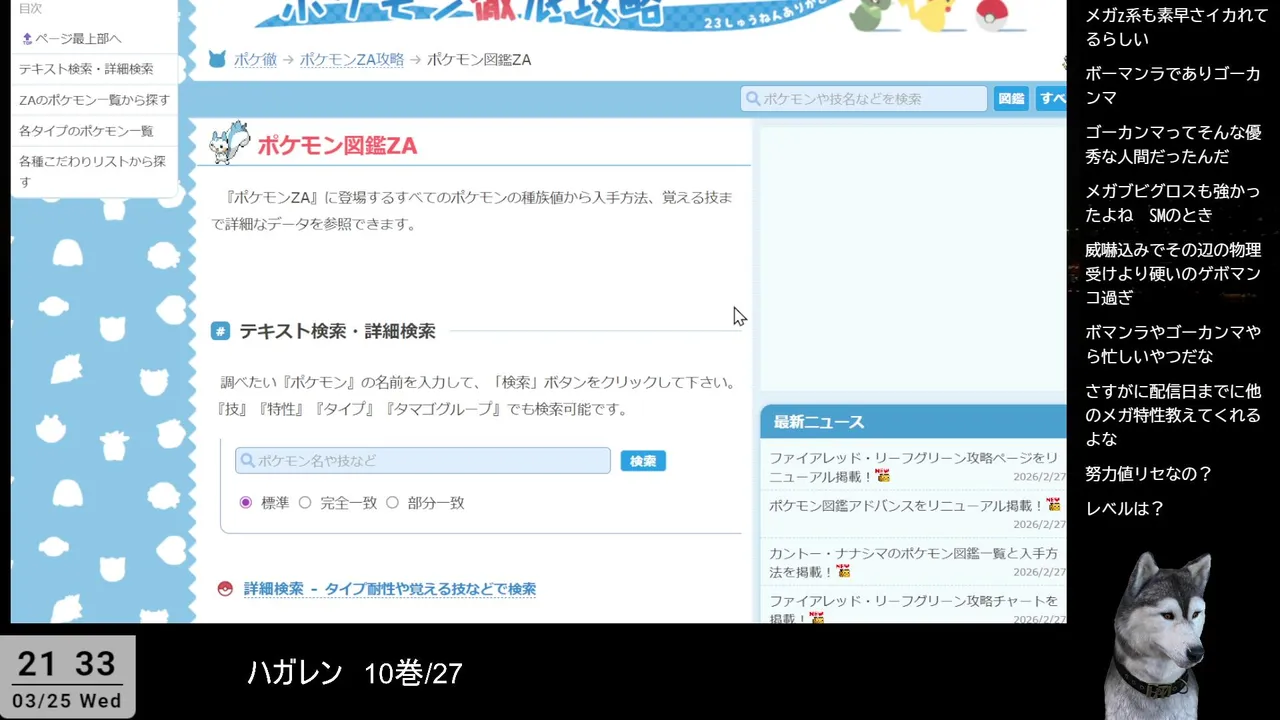Click the Poké Ball icon beside 詳細検索 link
The width and height of the screenshot is (1280, 720).
(225, 589)
